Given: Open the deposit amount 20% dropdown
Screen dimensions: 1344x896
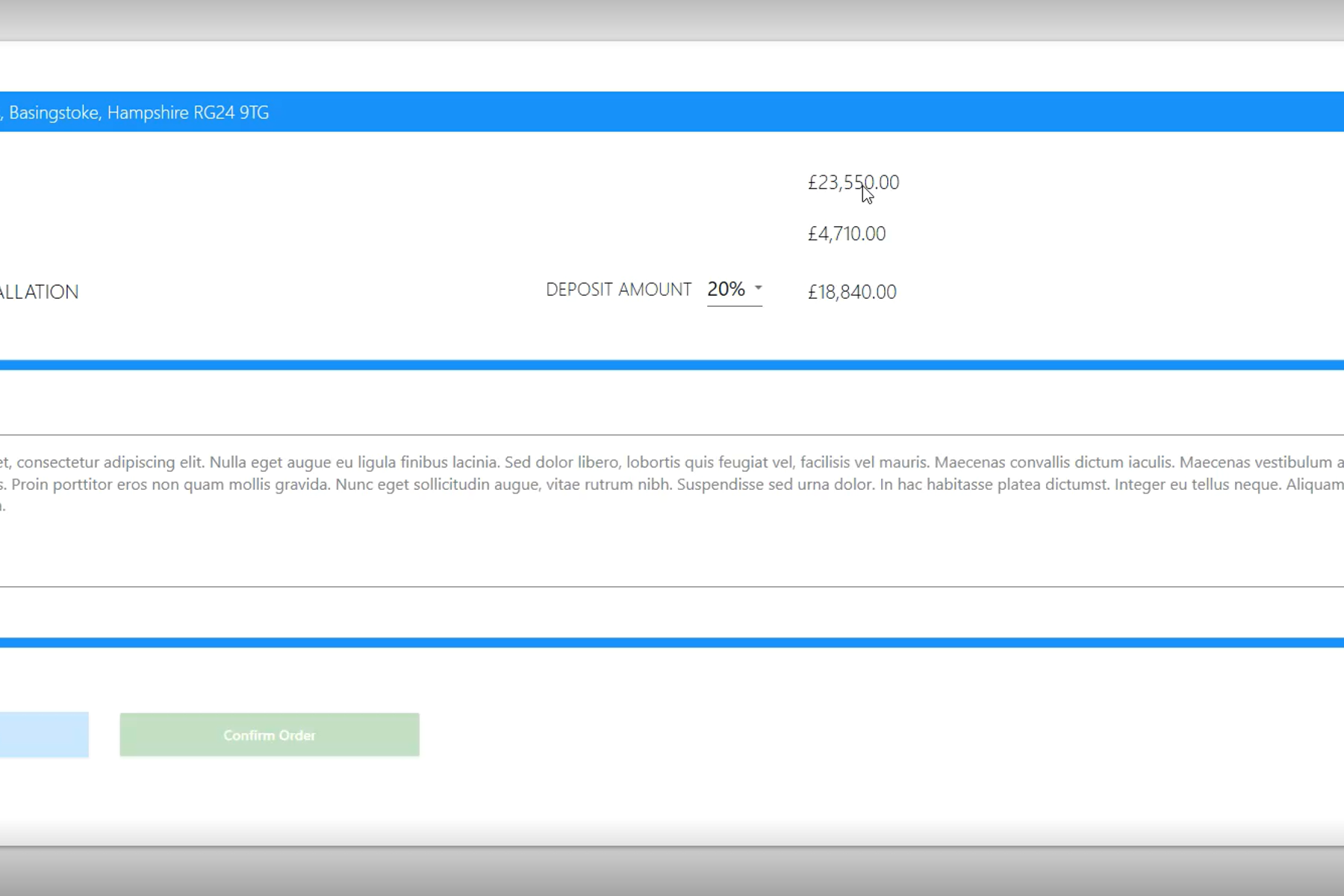Looking at the screenshot, I should click(735, 290).
